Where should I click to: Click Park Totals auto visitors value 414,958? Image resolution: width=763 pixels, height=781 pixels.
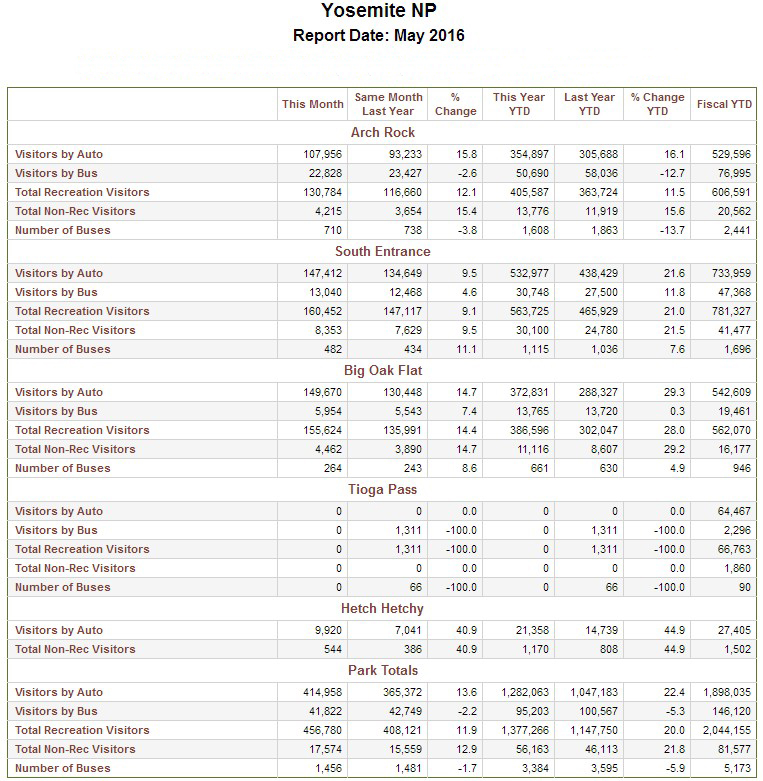[x=322, y=692]
